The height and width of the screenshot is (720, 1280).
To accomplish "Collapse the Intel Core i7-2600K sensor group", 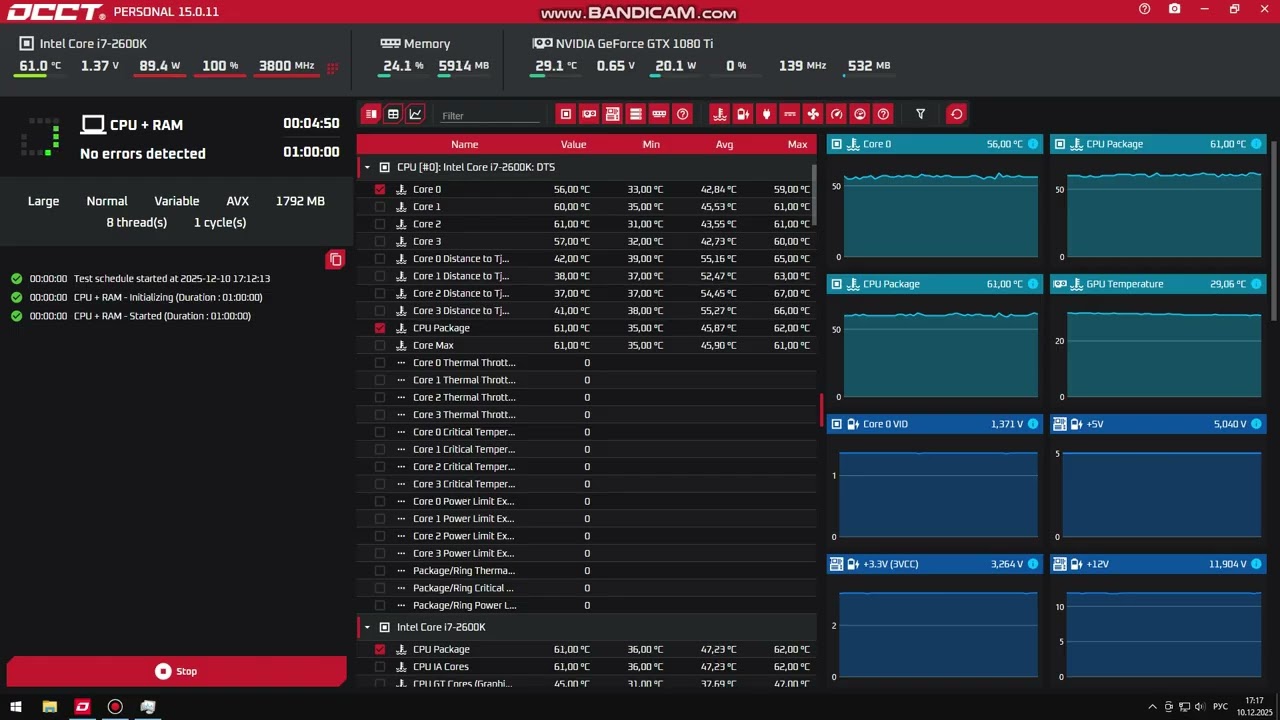I will pyautogui.click(x=367, y=627).
